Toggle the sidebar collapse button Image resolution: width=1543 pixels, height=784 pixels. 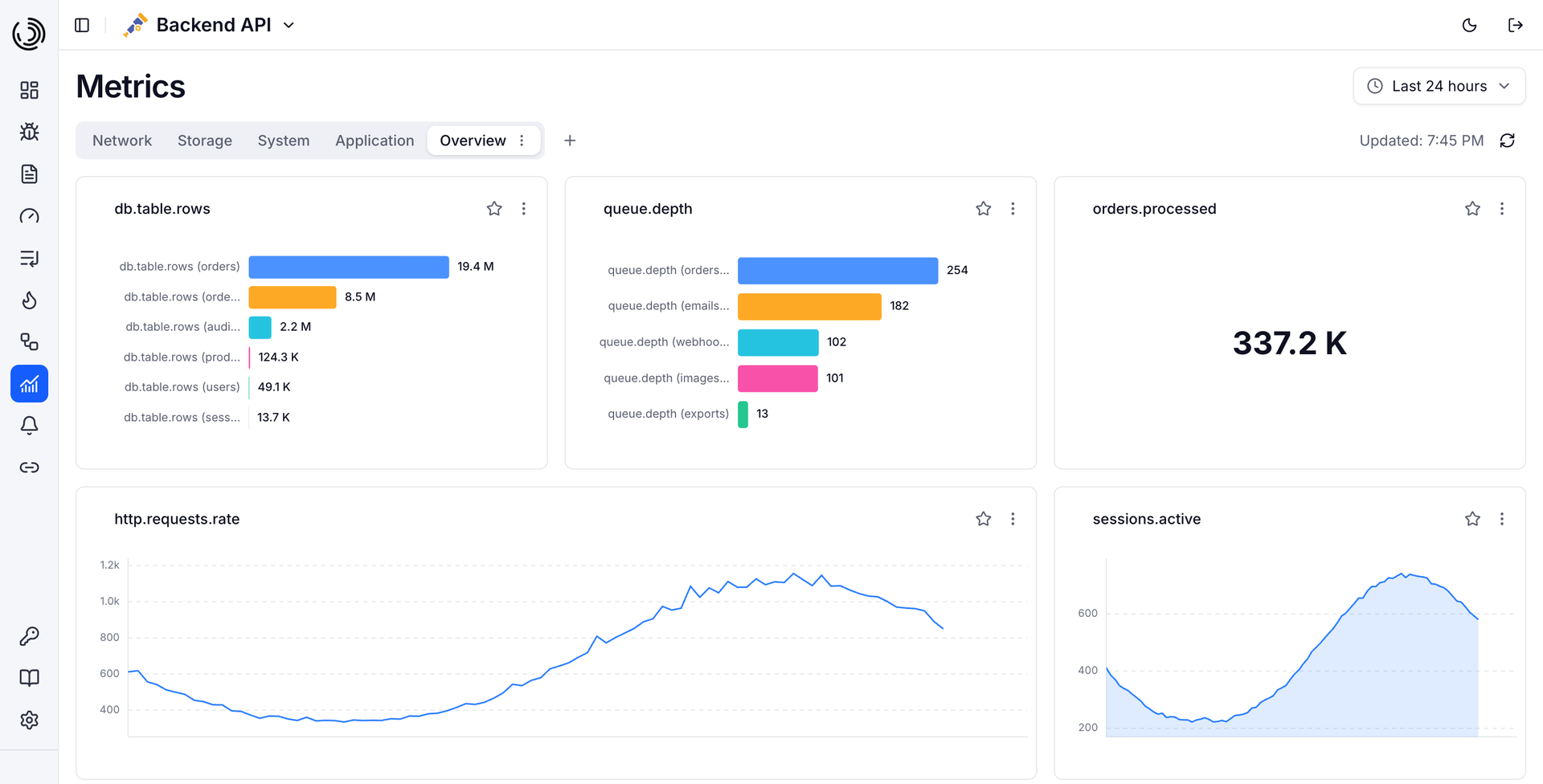(82, 25)
